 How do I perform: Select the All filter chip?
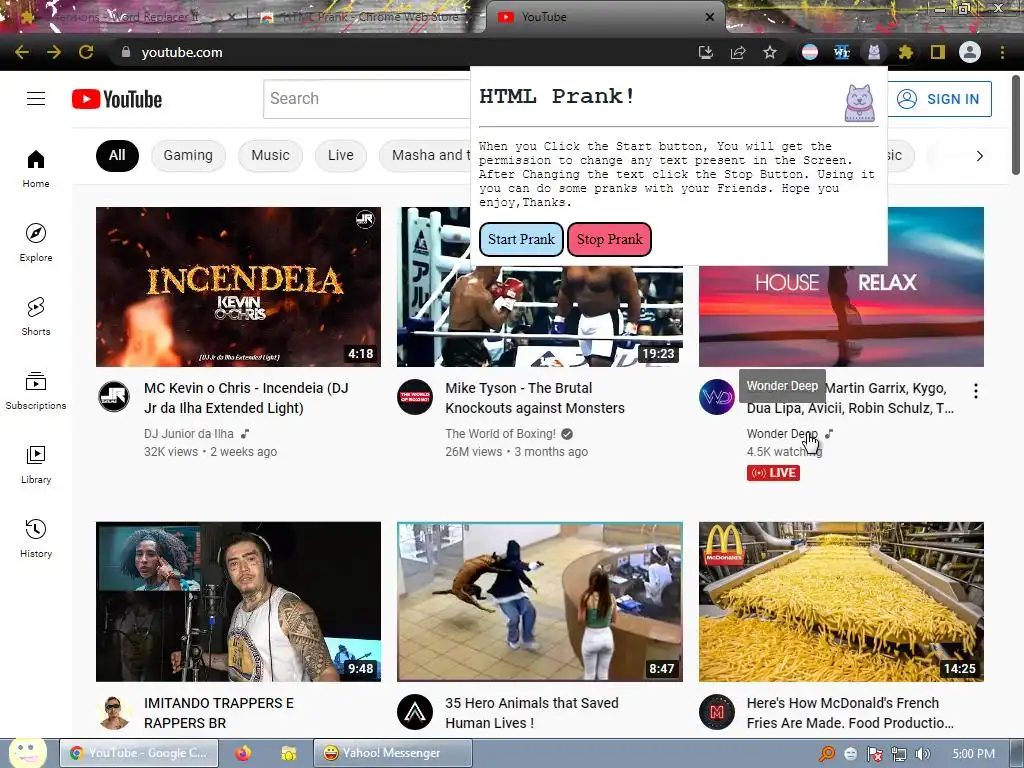pos(117,155)
